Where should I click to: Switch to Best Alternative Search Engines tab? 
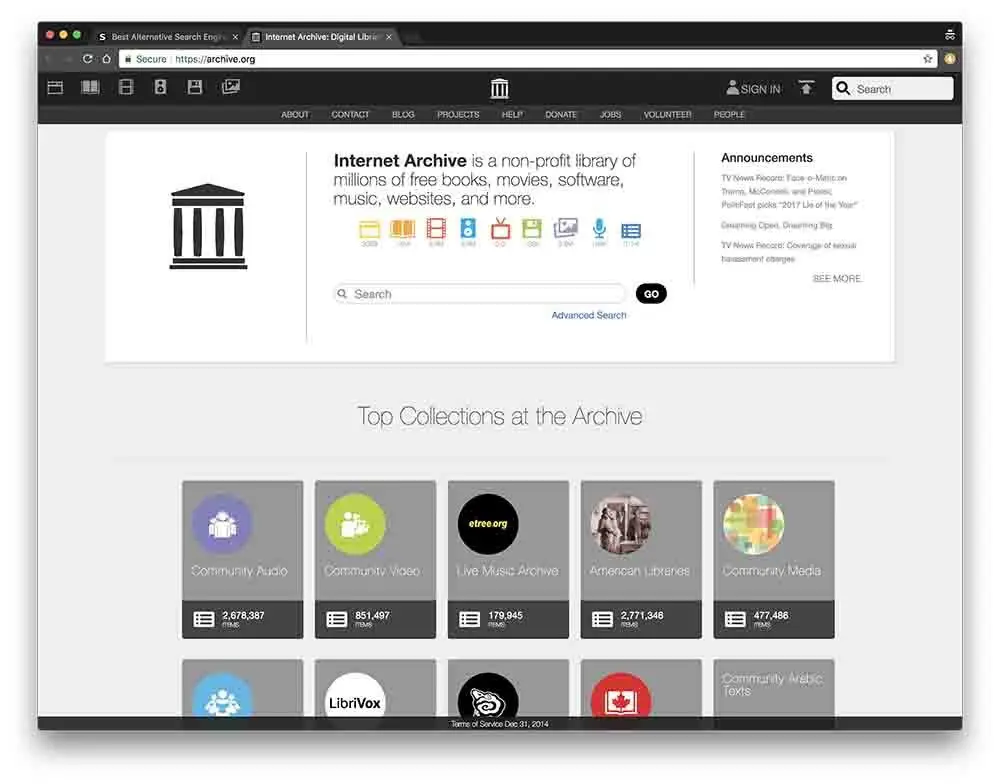168,37
